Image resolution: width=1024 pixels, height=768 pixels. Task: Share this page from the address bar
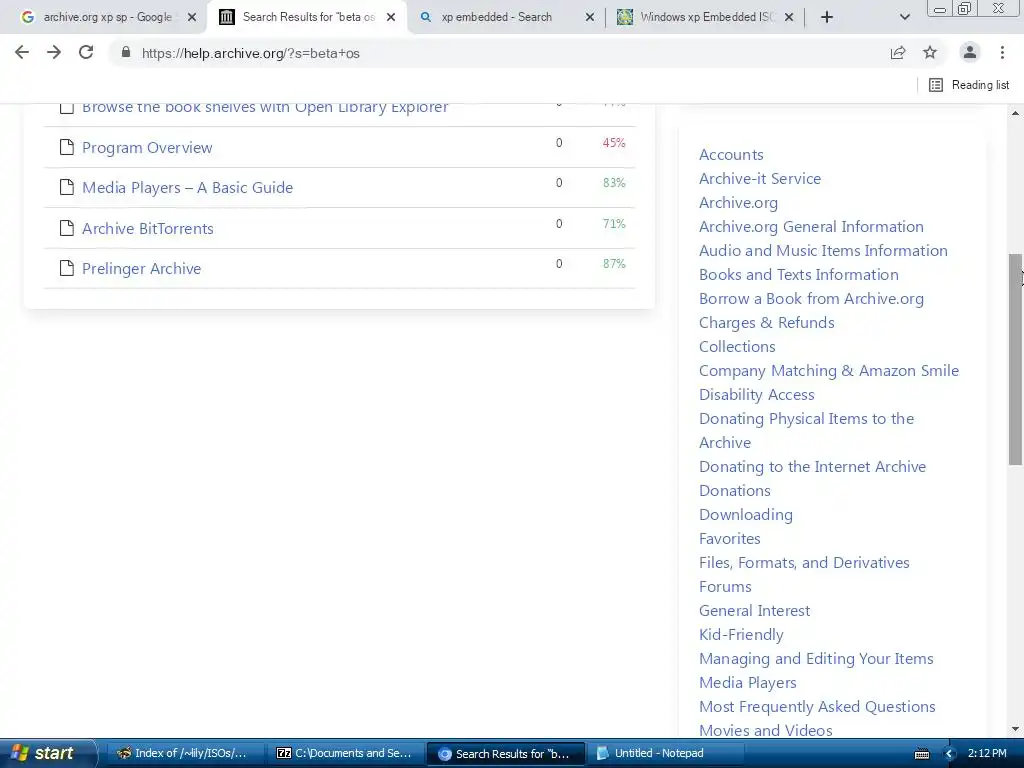(898, 53)
